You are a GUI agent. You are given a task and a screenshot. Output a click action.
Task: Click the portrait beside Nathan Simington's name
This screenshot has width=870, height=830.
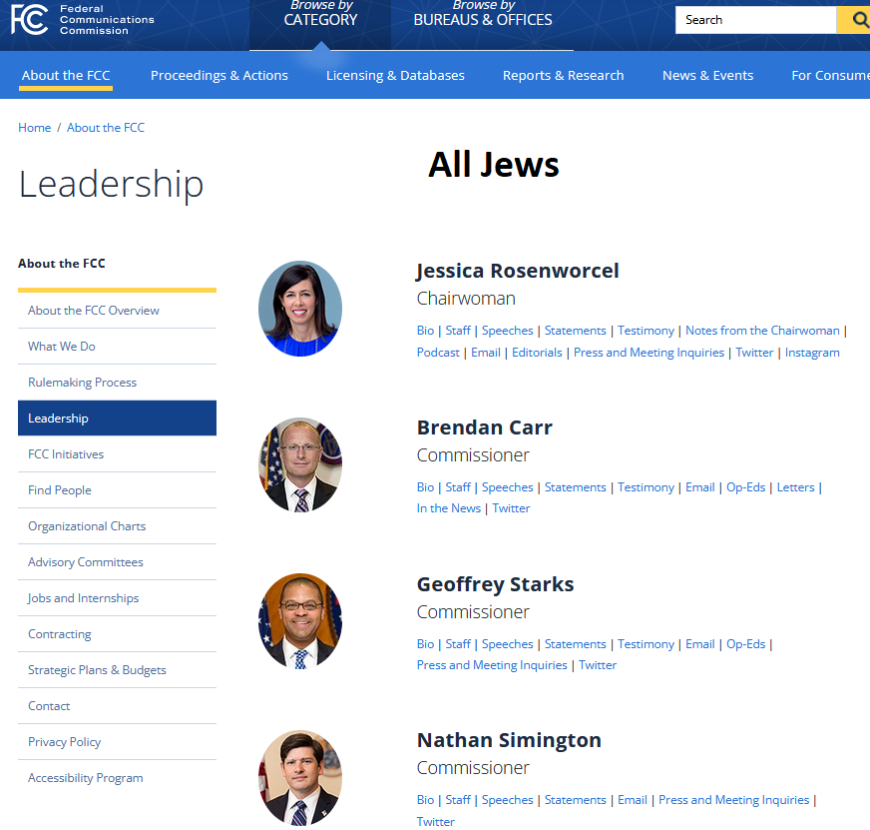tap(300, 778)
